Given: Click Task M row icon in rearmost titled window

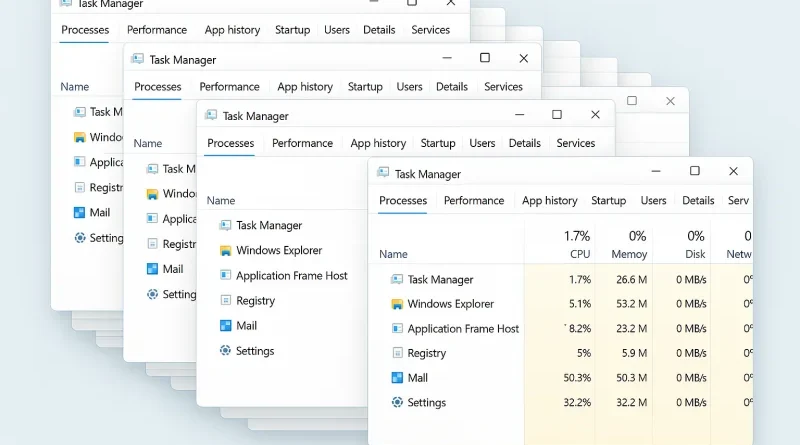Looking at the screenshot, I should (79, 112).
